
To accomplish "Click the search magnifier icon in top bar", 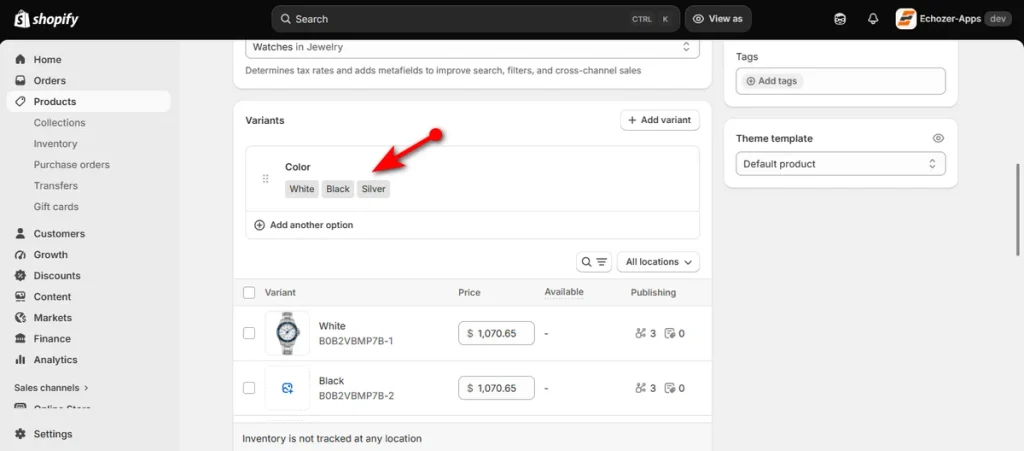I will 285,19.
